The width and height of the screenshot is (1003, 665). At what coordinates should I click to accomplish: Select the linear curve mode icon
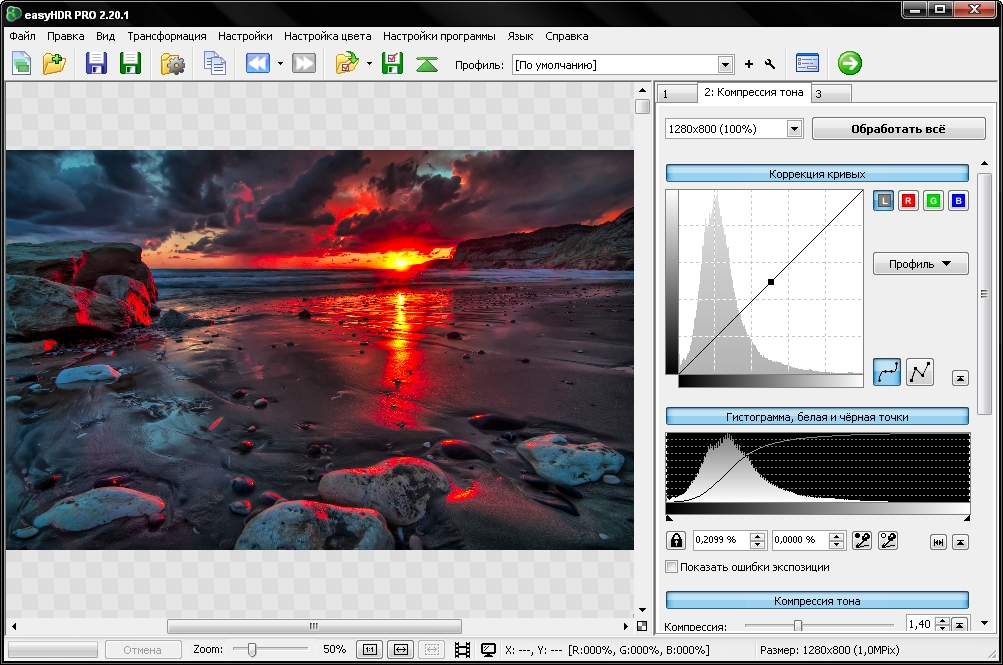tap(919, 372)
